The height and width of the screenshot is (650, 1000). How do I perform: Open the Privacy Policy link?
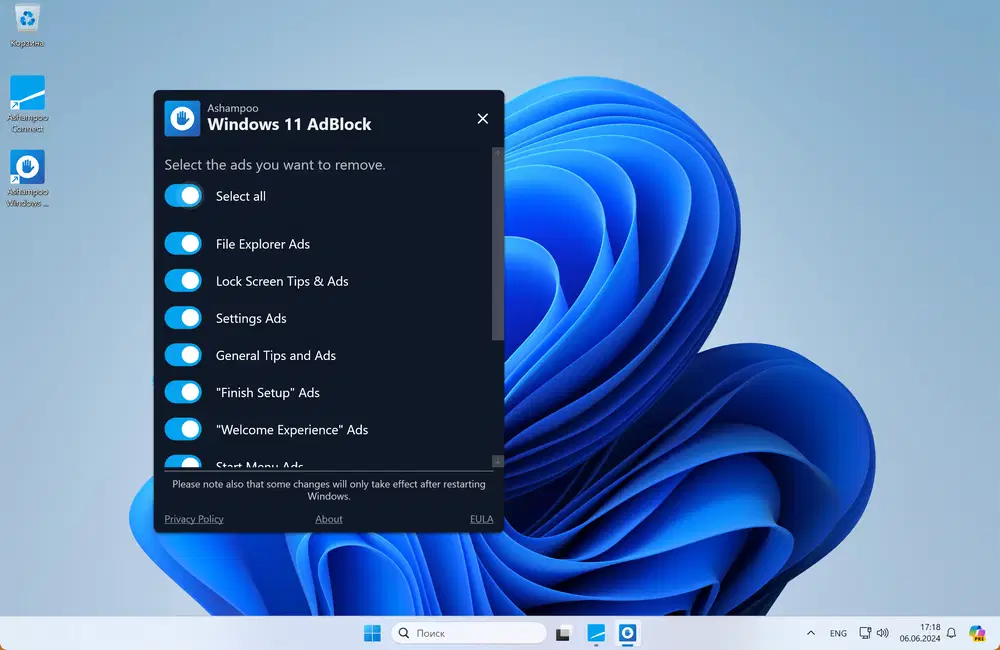pos(194,519)
